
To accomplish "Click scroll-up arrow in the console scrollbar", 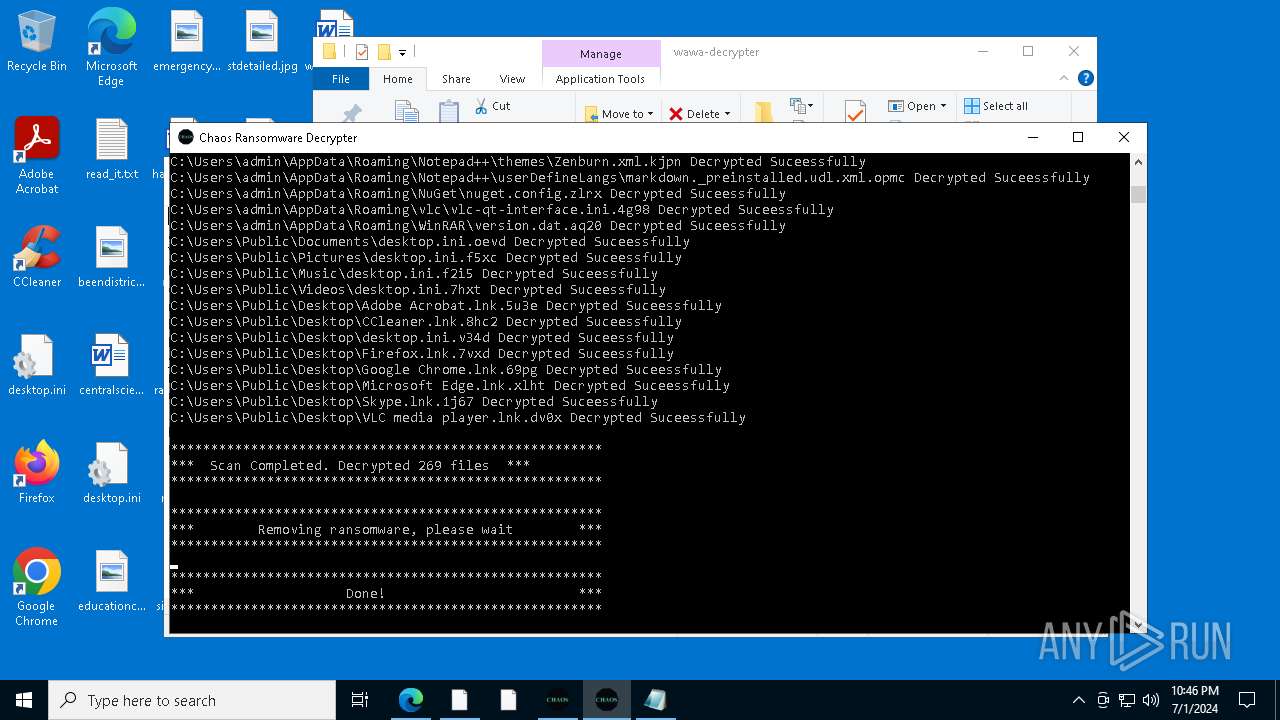I will (1138, 161).
